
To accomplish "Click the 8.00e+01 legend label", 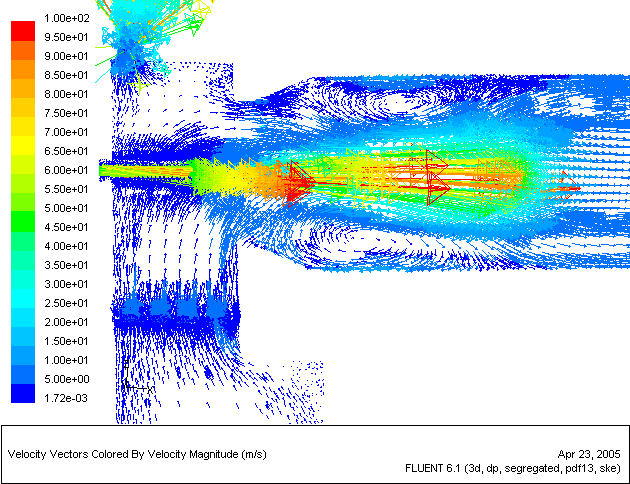I will (x=66, y=94).
